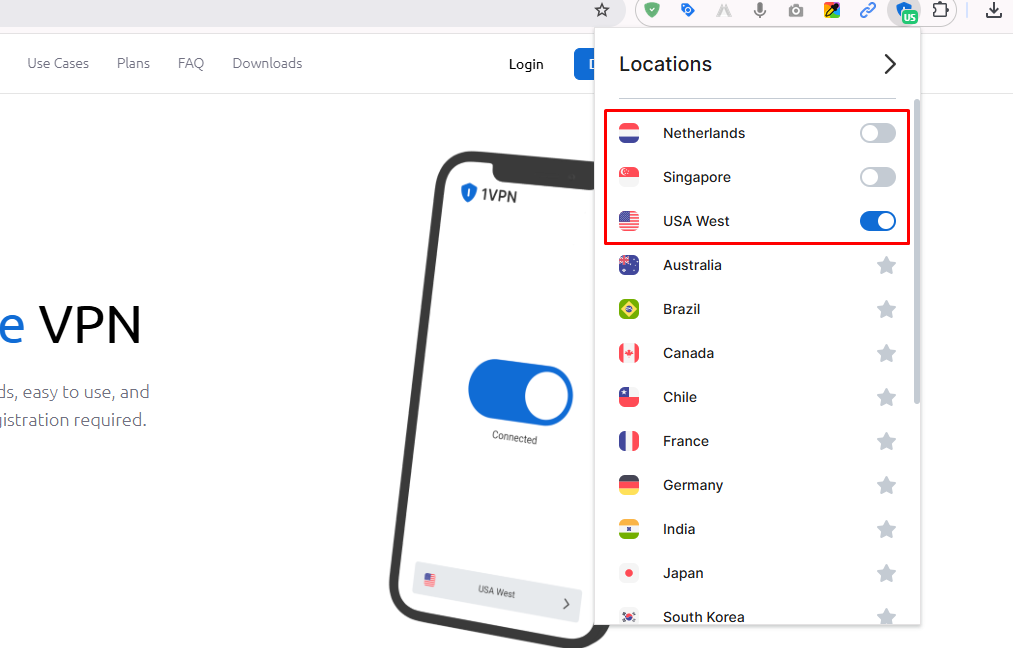This screenshot has width=1013, height=648.
Task: Enable the Netherlands VPN location
Action: coord(877,133)
